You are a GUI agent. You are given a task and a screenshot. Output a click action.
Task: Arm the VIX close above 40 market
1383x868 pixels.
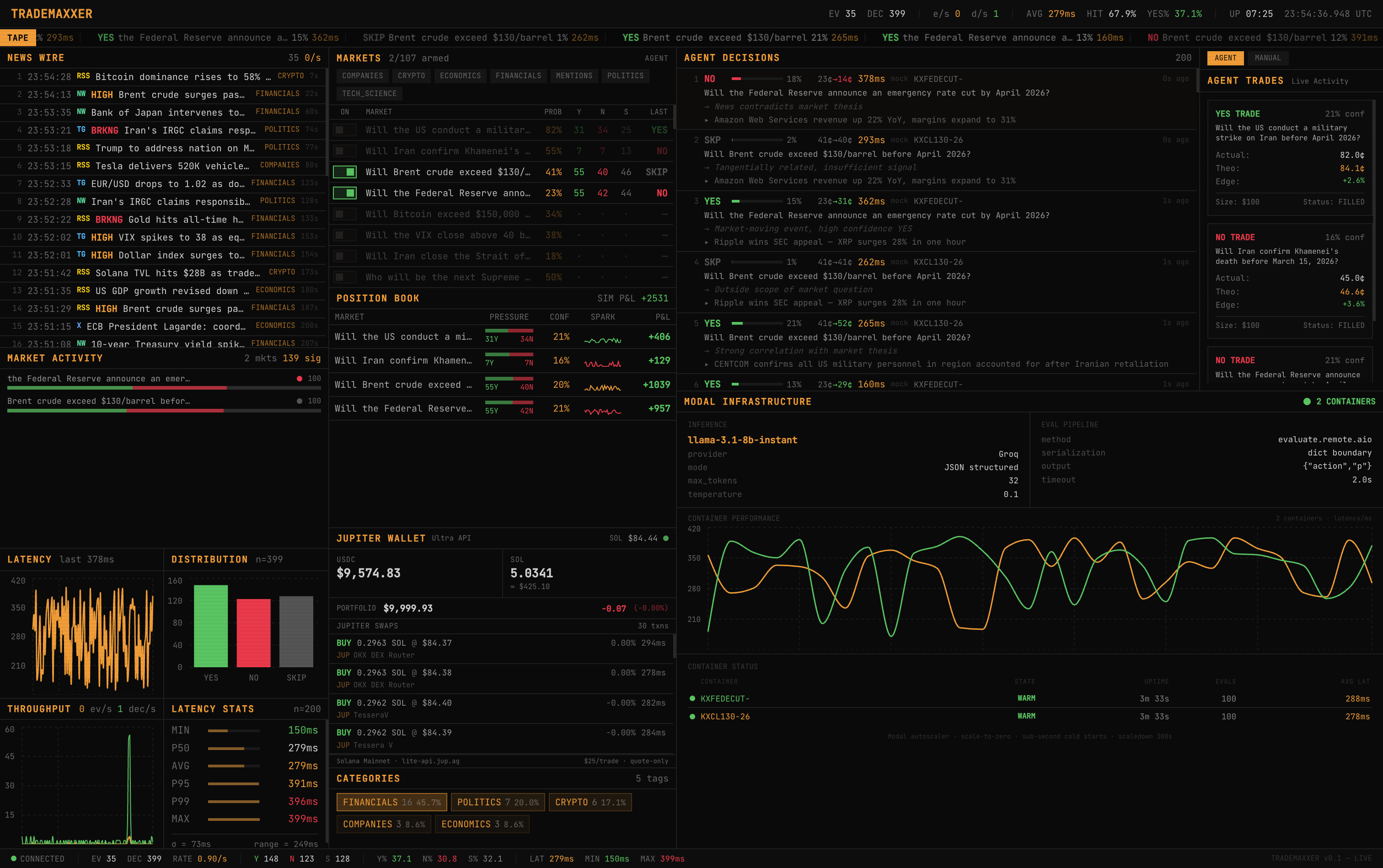[x=344, y=236]
